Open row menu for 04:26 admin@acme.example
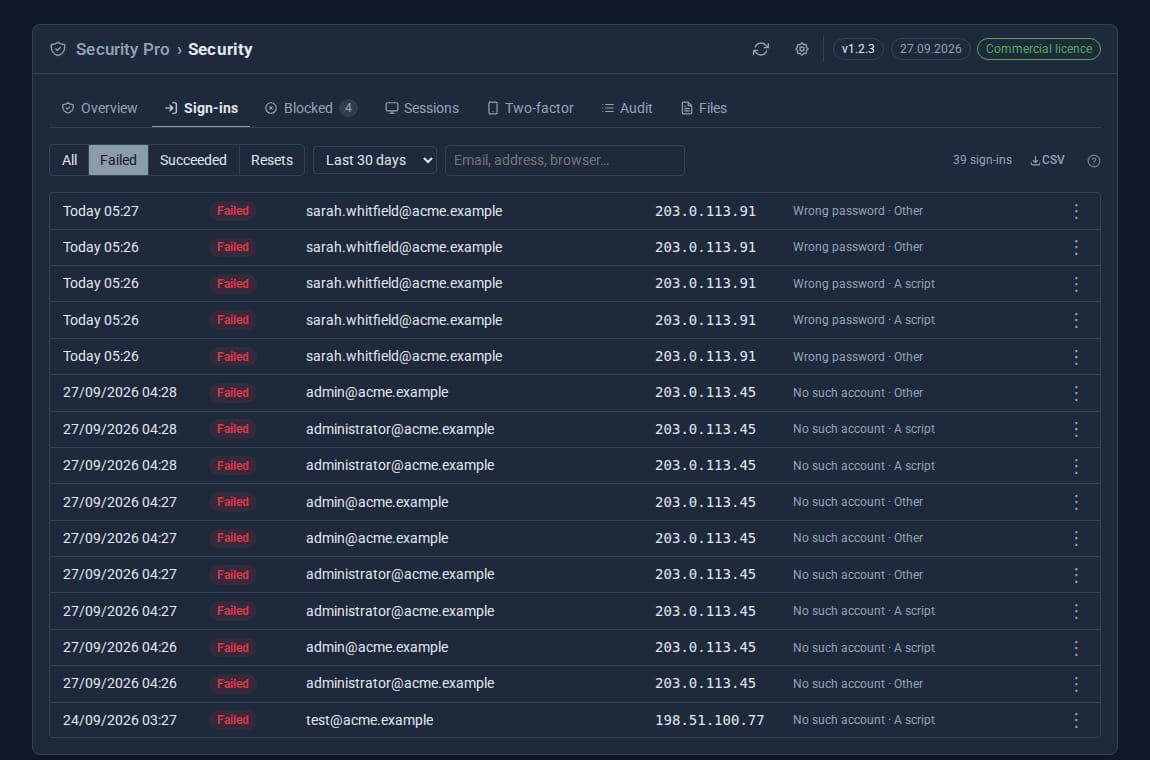Screen dimensions: 1150x760 click(1076, 648)
